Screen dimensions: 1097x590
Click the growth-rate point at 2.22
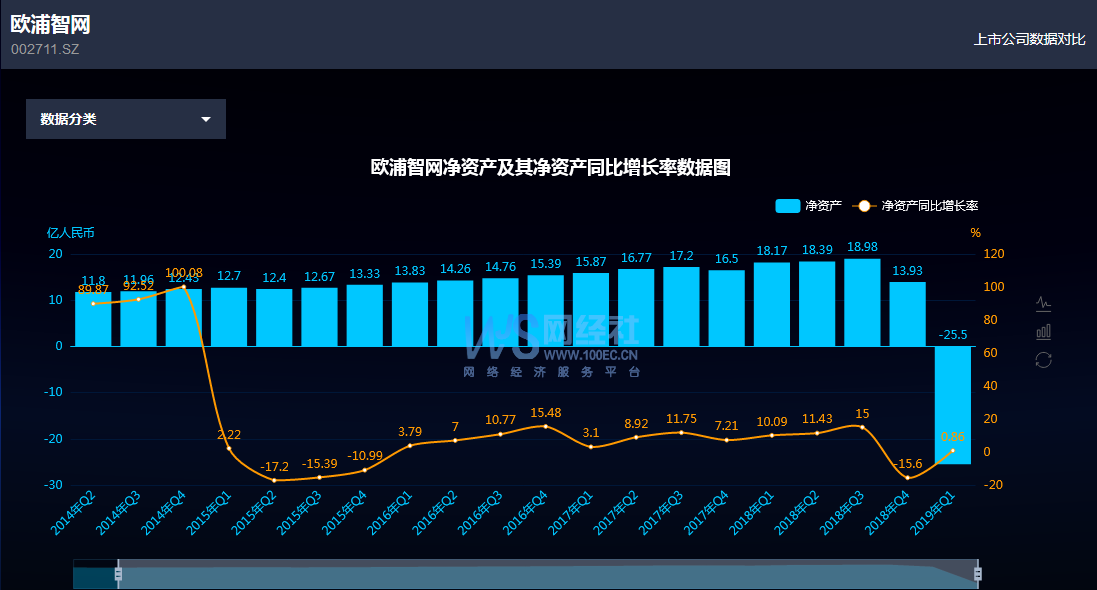229,448
